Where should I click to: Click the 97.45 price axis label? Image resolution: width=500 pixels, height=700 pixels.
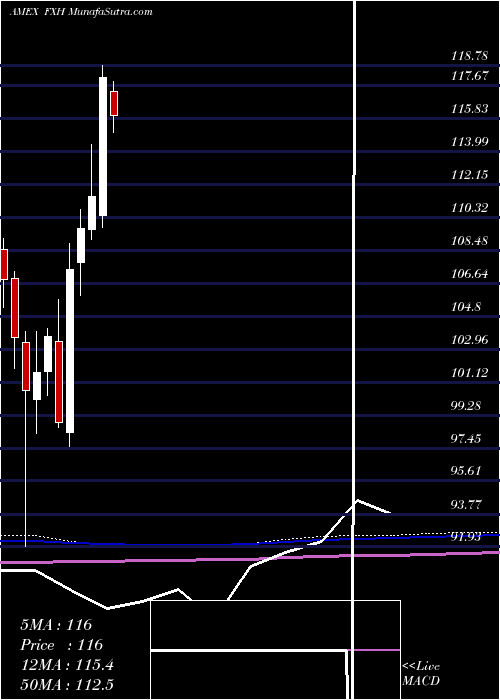(x=466, y=439)
